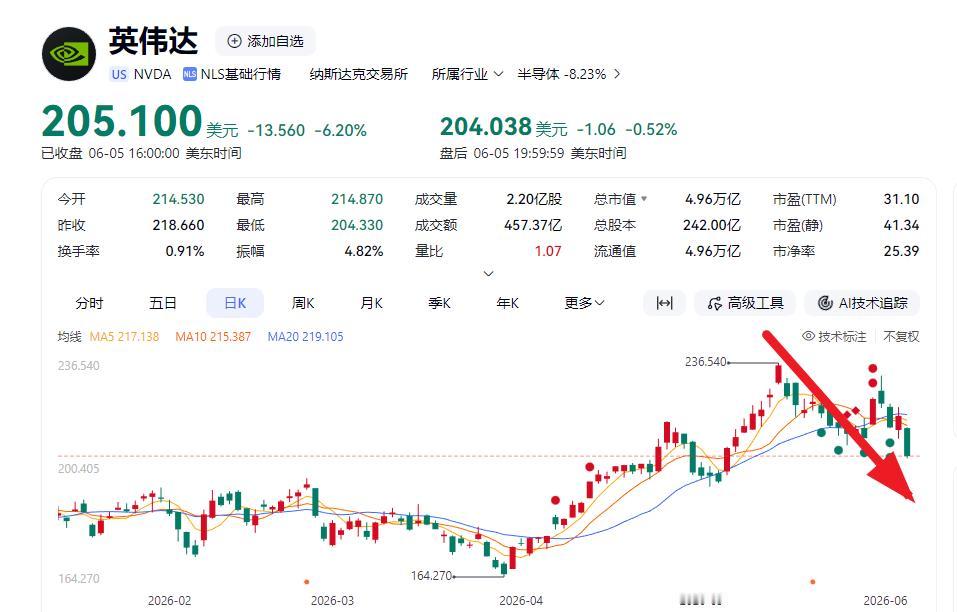
Task: Click the 最低 value 204.330
Action: coord(357,226)
